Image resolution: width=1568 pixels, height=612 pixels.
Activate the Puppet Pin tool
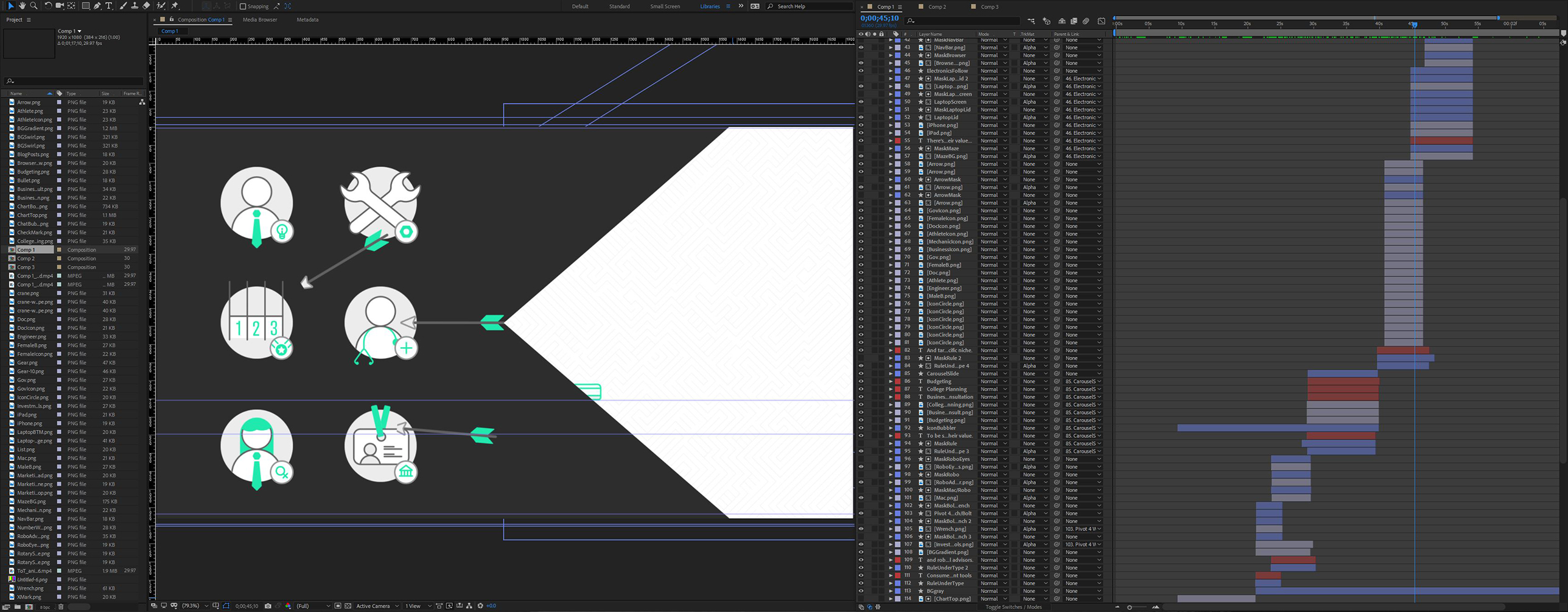175,5
